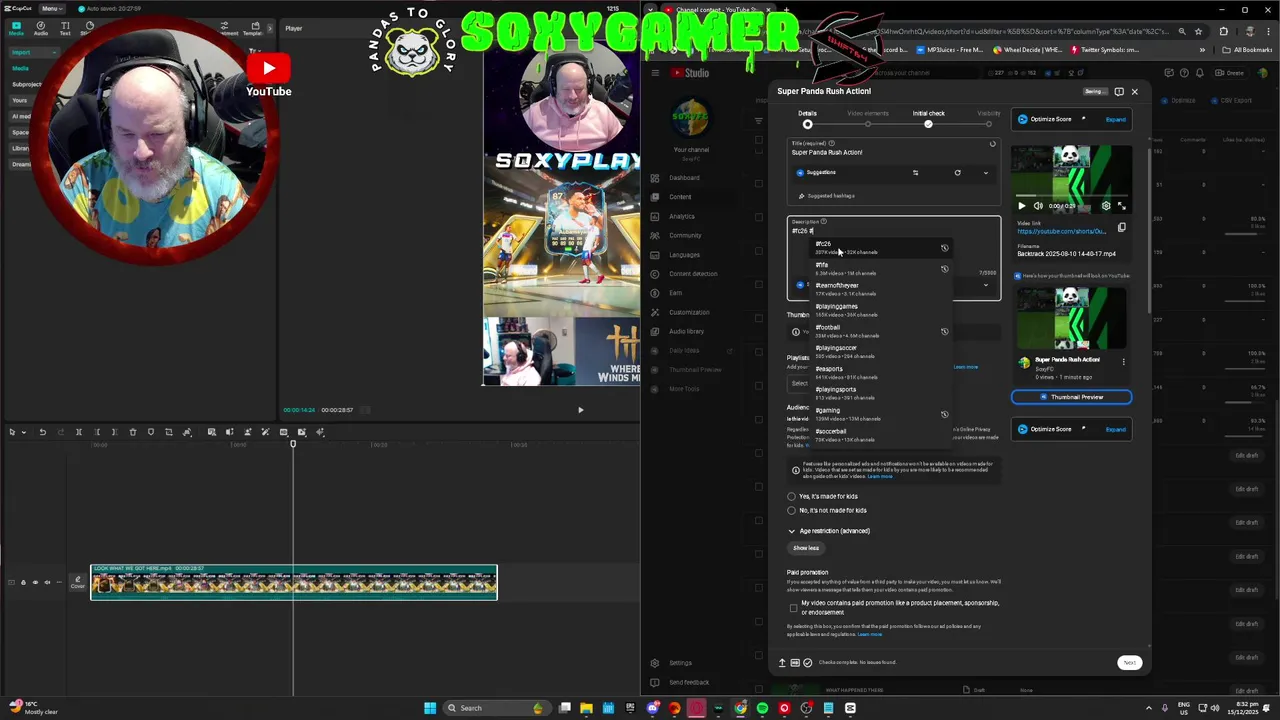Open video preview settings gear
Screen dimensions: 1280x720
pos(1106,206)
